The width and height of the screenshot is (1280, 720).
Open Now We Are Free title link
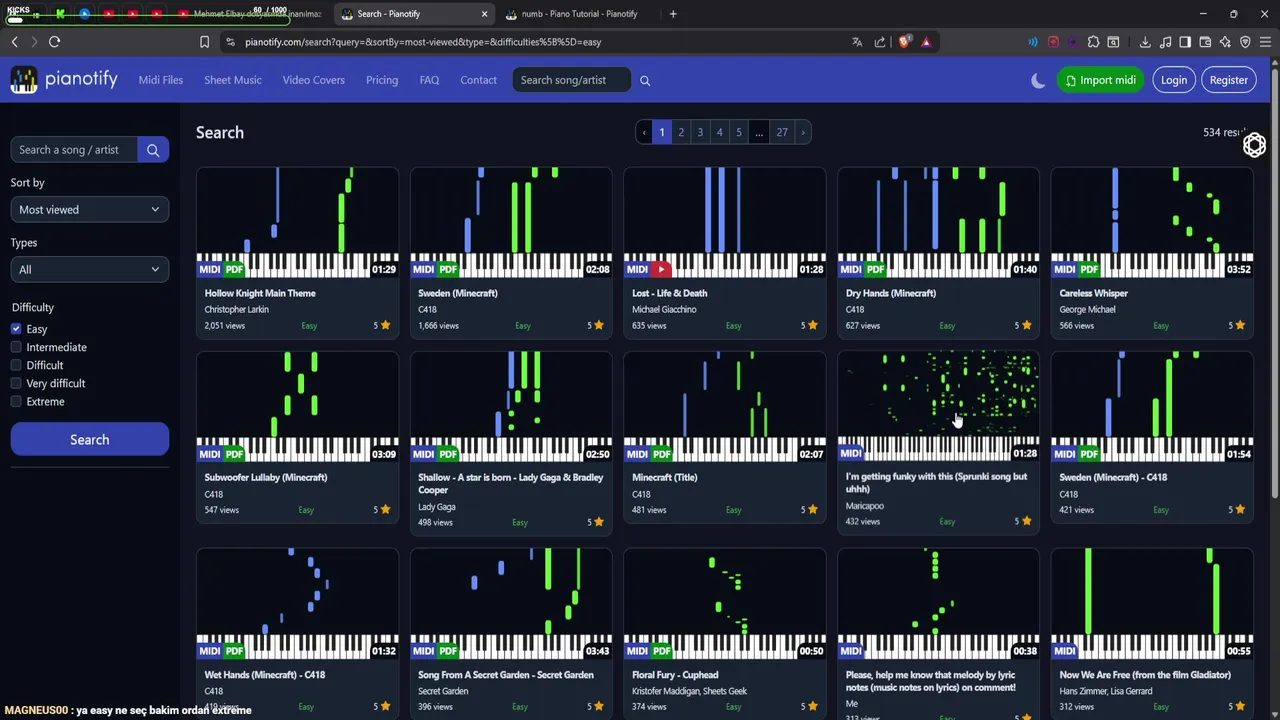[1144, 675]
